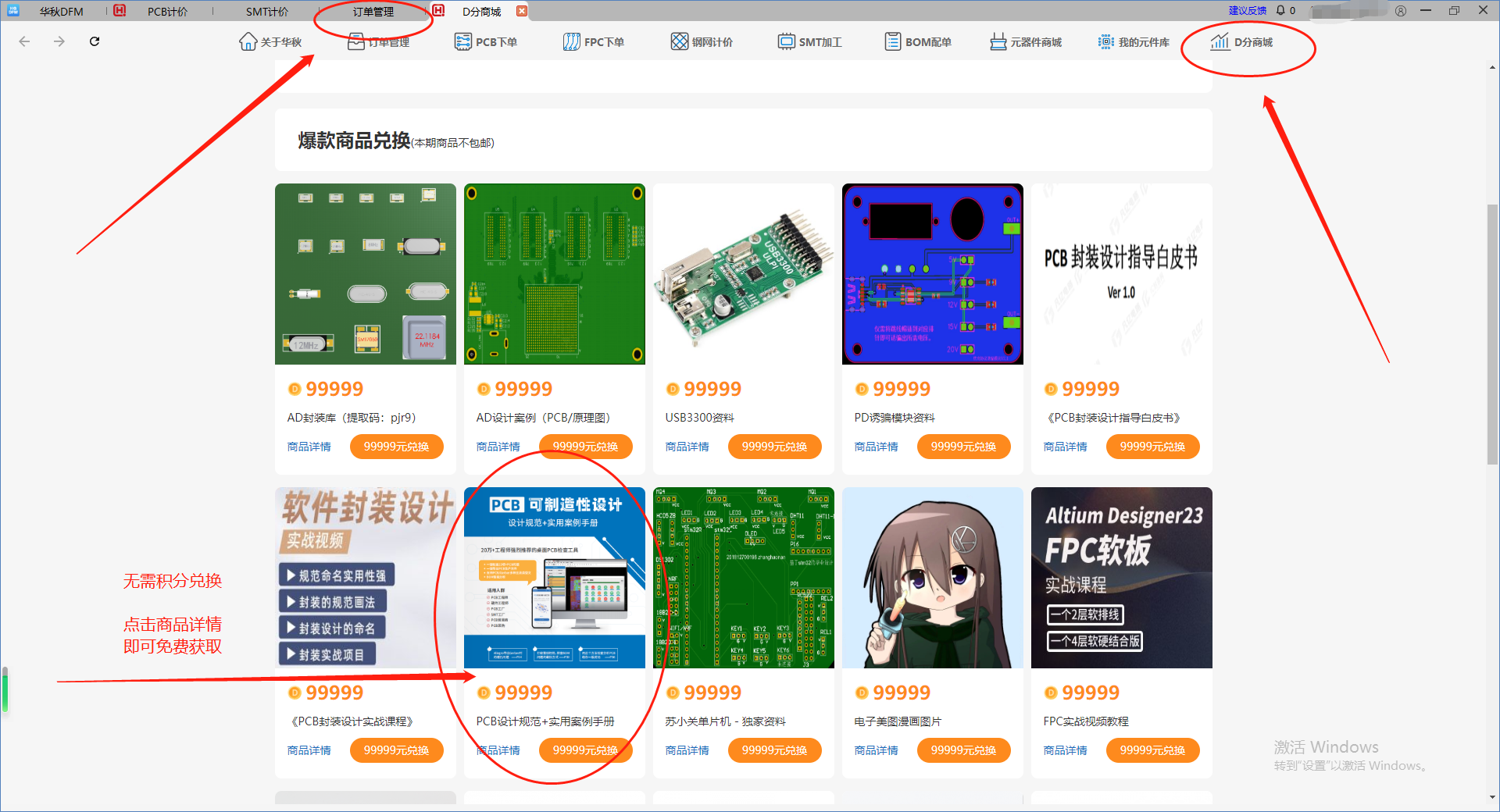The image size is (1500, 812).
Task: View 商品详情 for PCB封装设计指导白皮书
Action: click(1066, 447)
